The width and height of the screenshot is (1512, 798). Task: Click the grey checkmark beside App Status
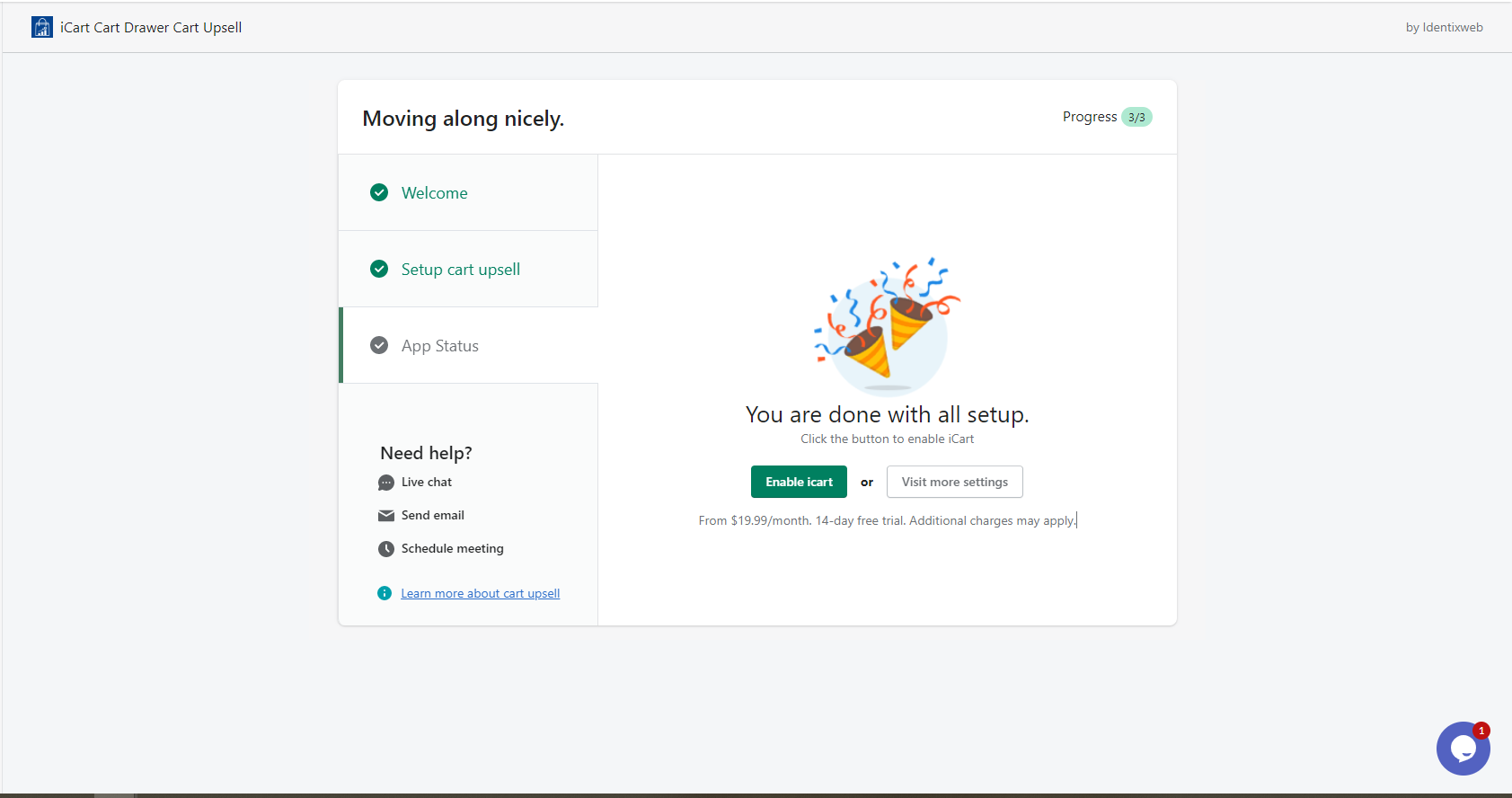[x=379, y=345]
